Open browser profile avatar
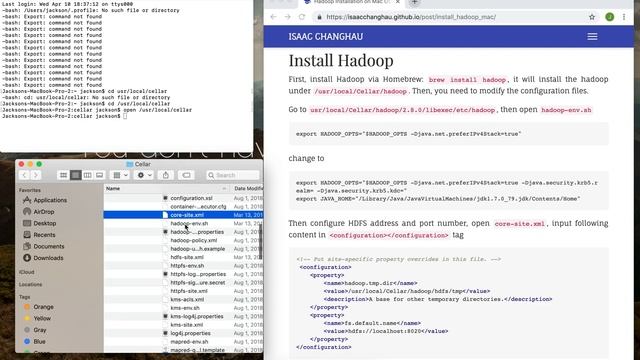640x360 pixels. tap(609, 17)
